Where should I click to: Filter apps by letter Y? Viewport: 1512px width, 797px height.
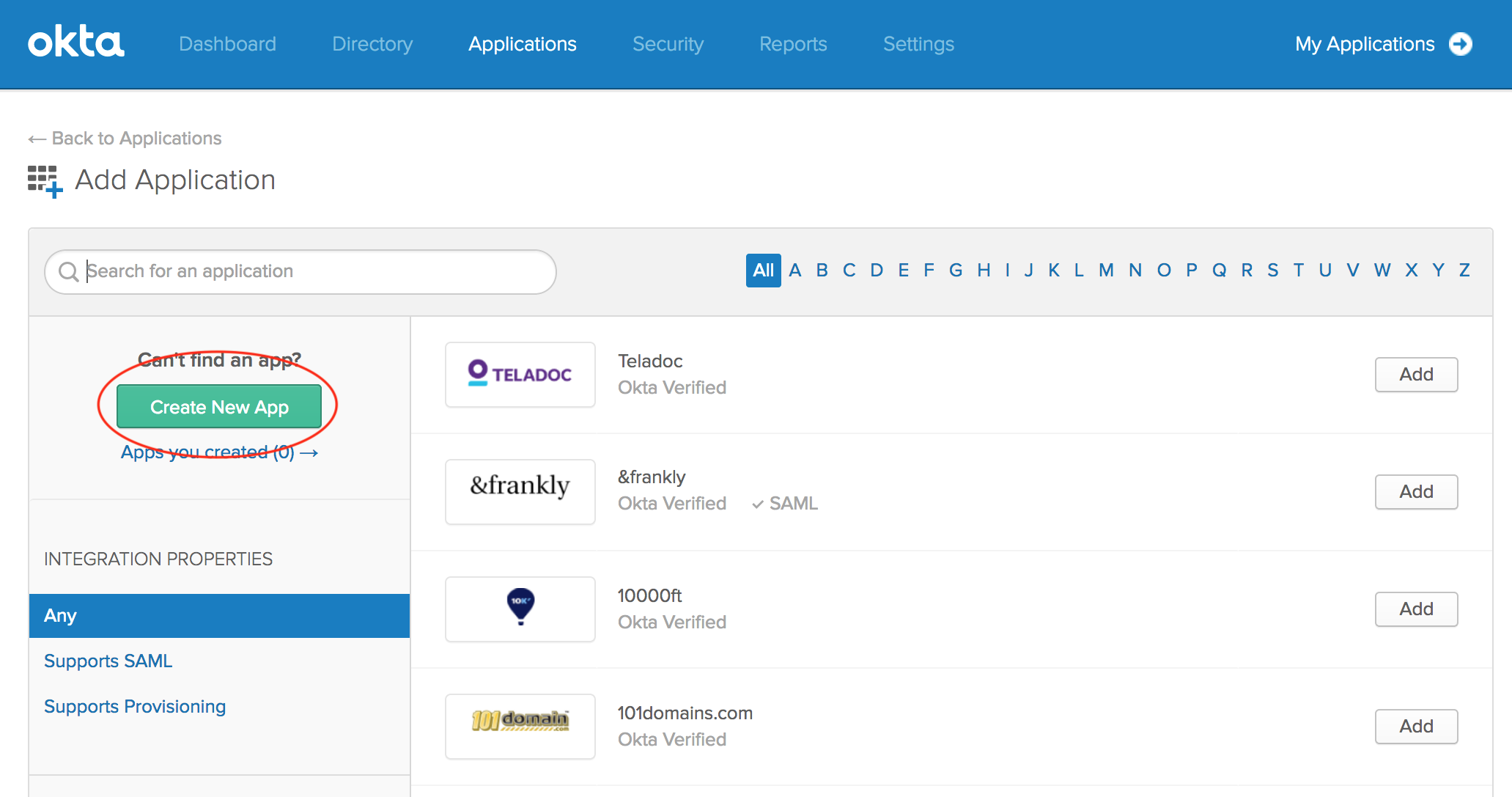(1439, 271)
